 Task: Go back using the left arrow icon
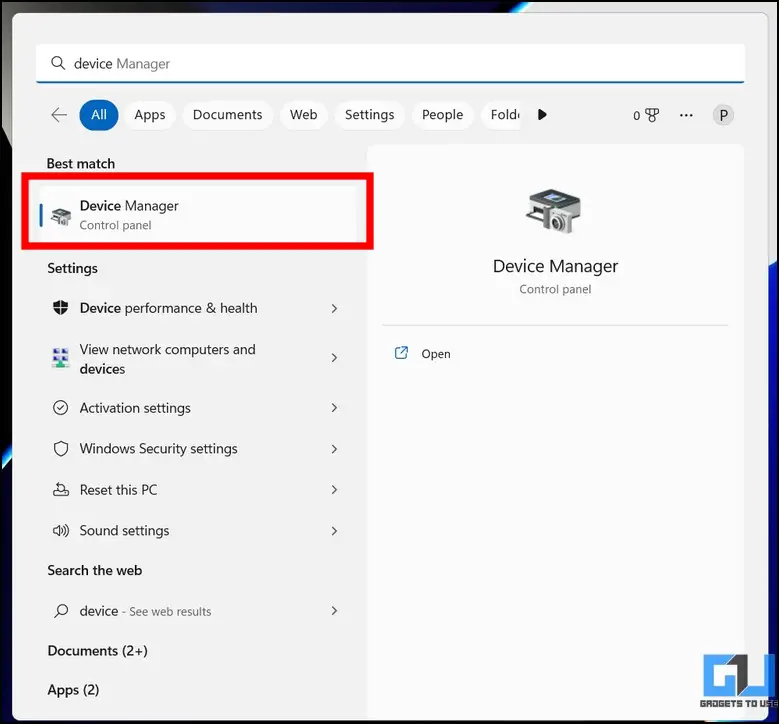(x=59, y=115)
